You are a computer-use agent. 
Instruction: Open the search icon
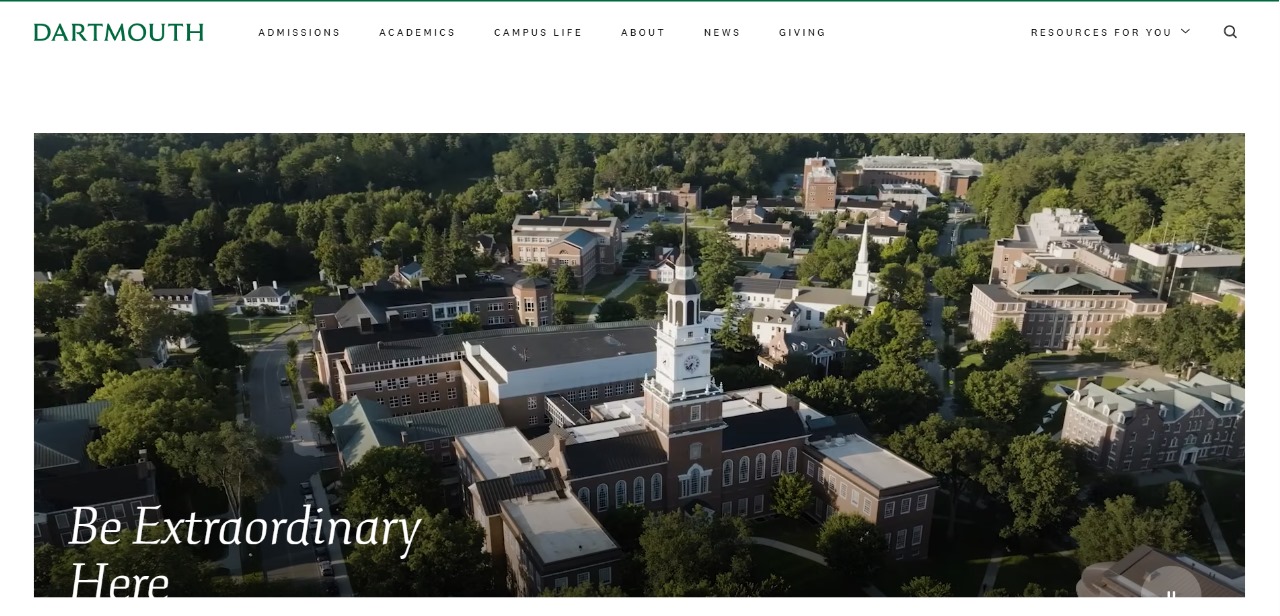coord(1230,32)
